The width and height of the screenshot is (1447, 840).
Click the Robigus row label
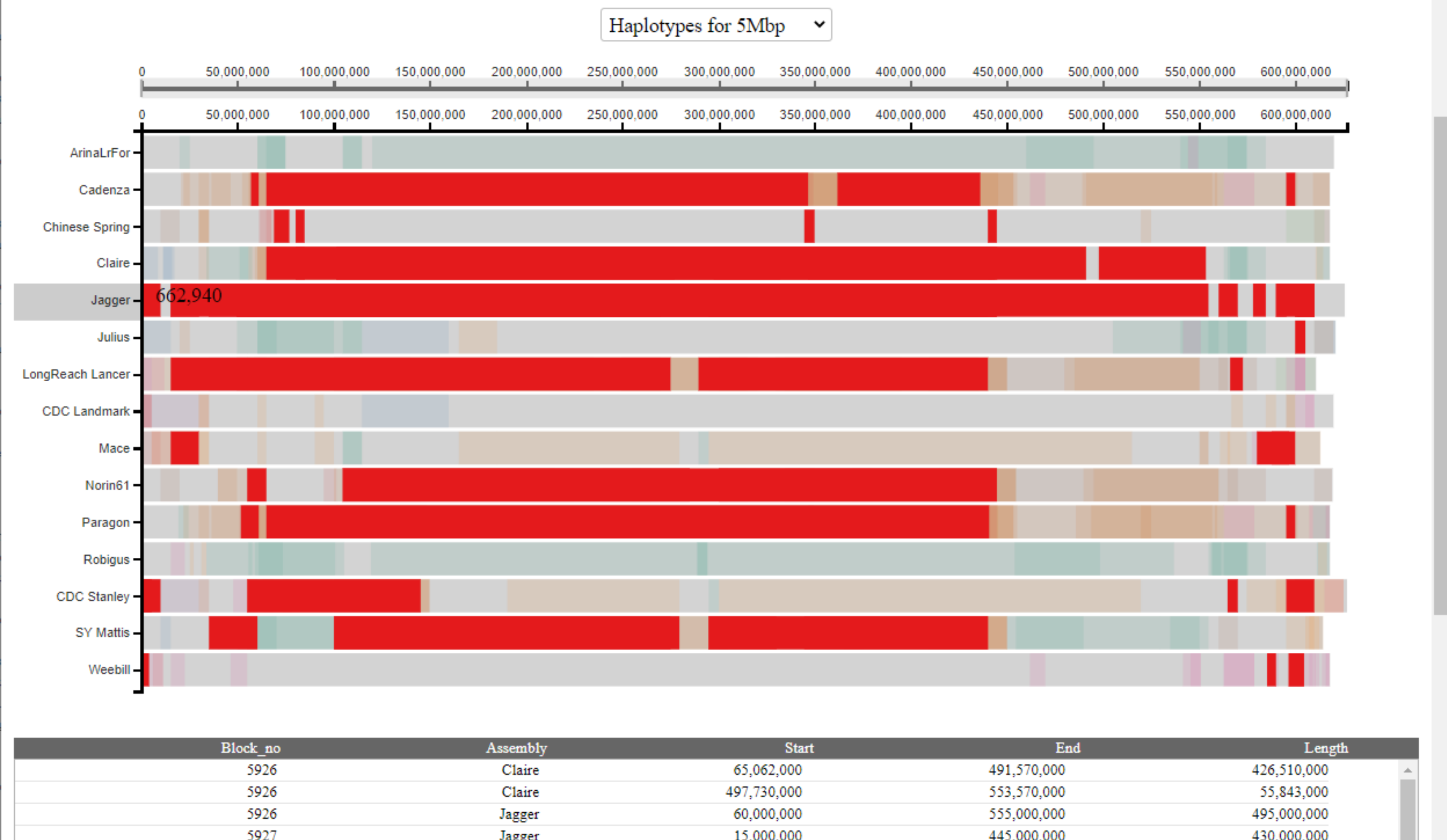tap(106, 560)
